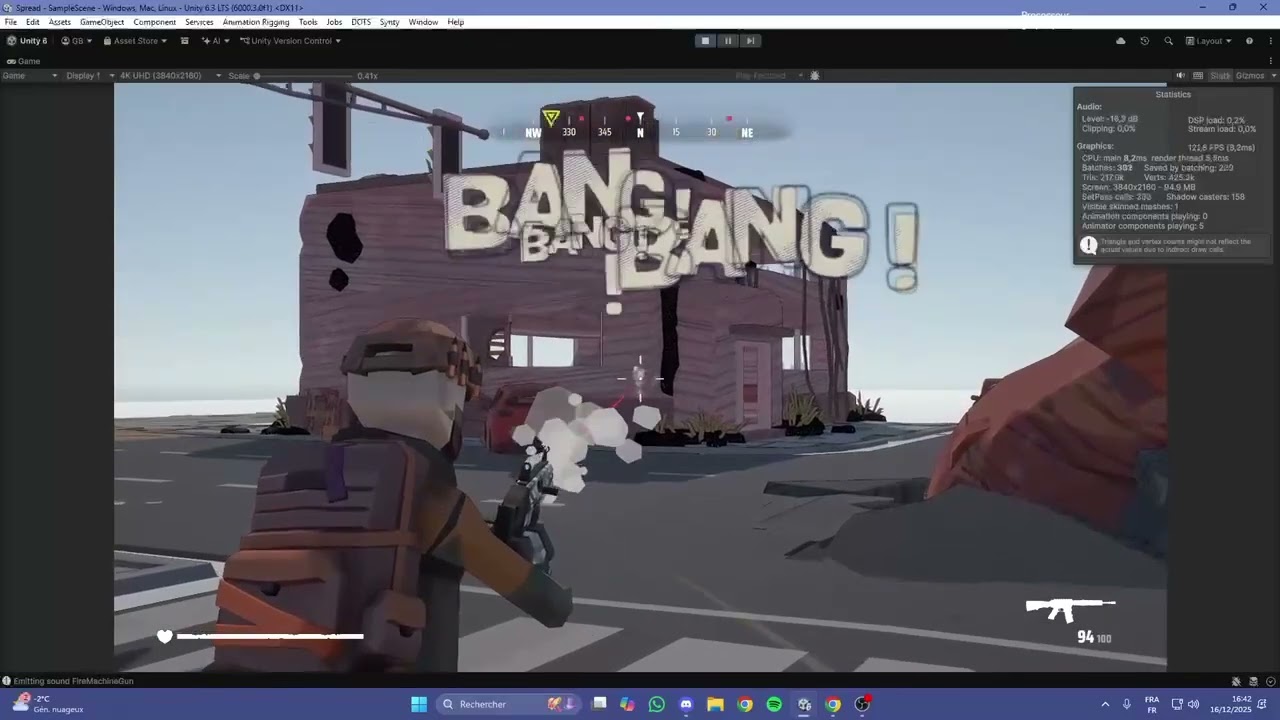1280x720 pixels.
Task: Open Discord from the taskbar
Action: 686,704
